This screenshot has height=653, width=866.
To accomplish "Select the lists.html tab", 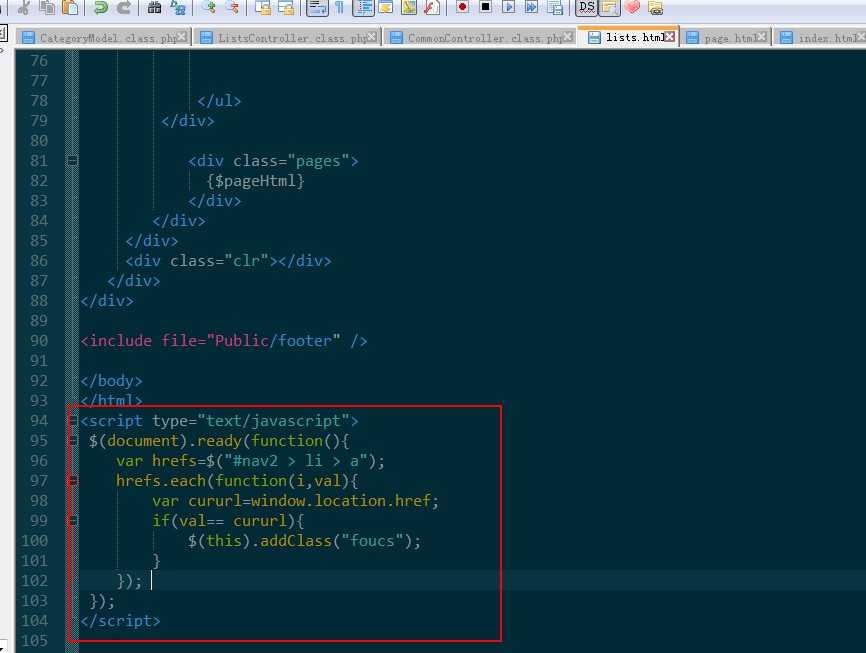I will pyautogui.click(x=629, y=37).
